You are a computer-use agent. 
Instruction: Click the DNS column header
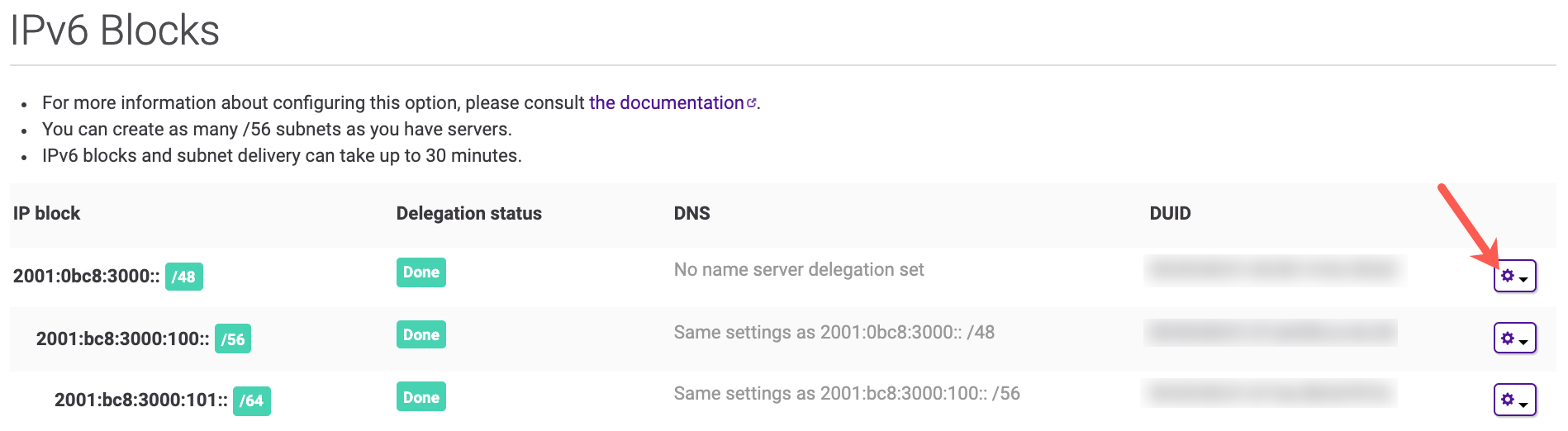[691, 214]
